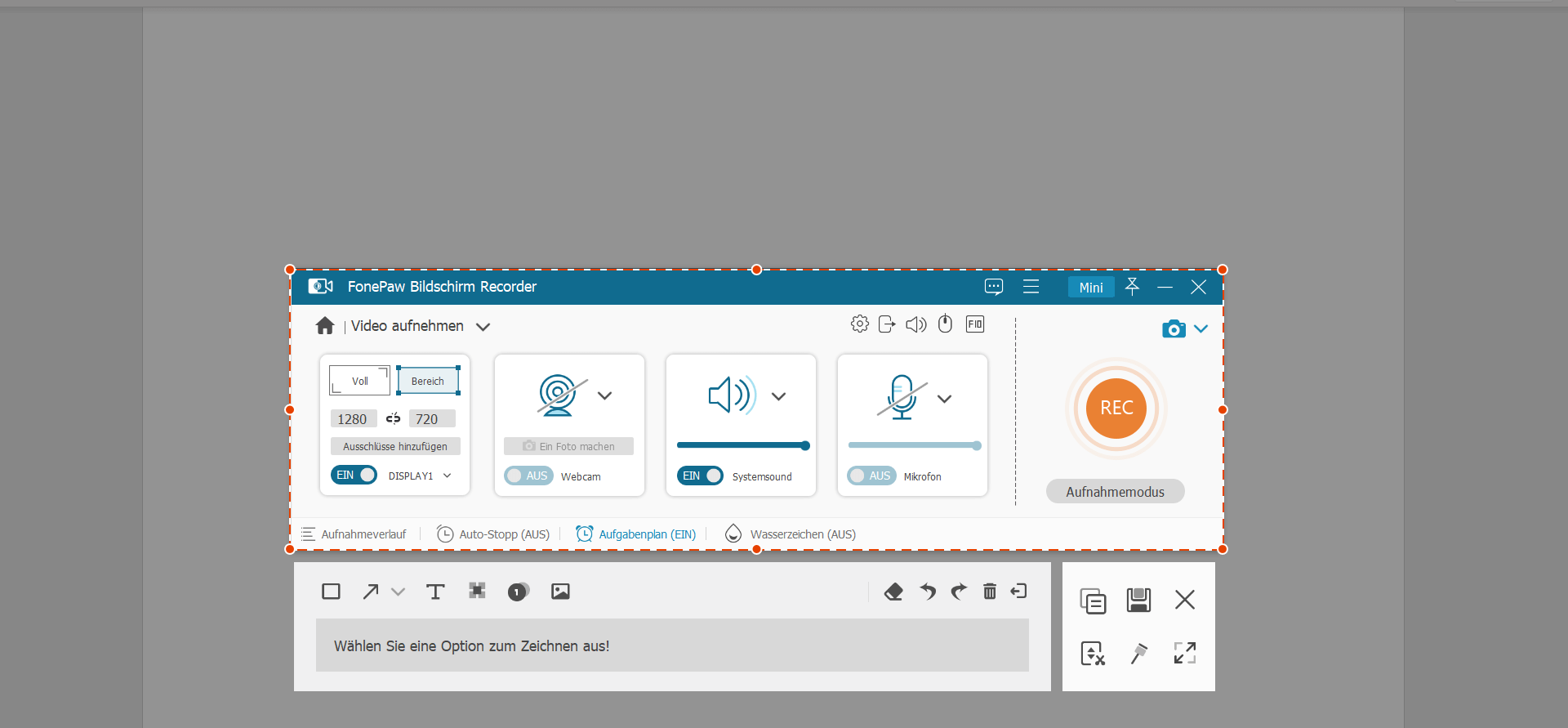Toggle the Systemsound EIN switch
This screenshot has height=728, width=1568.
pos(700,476)
